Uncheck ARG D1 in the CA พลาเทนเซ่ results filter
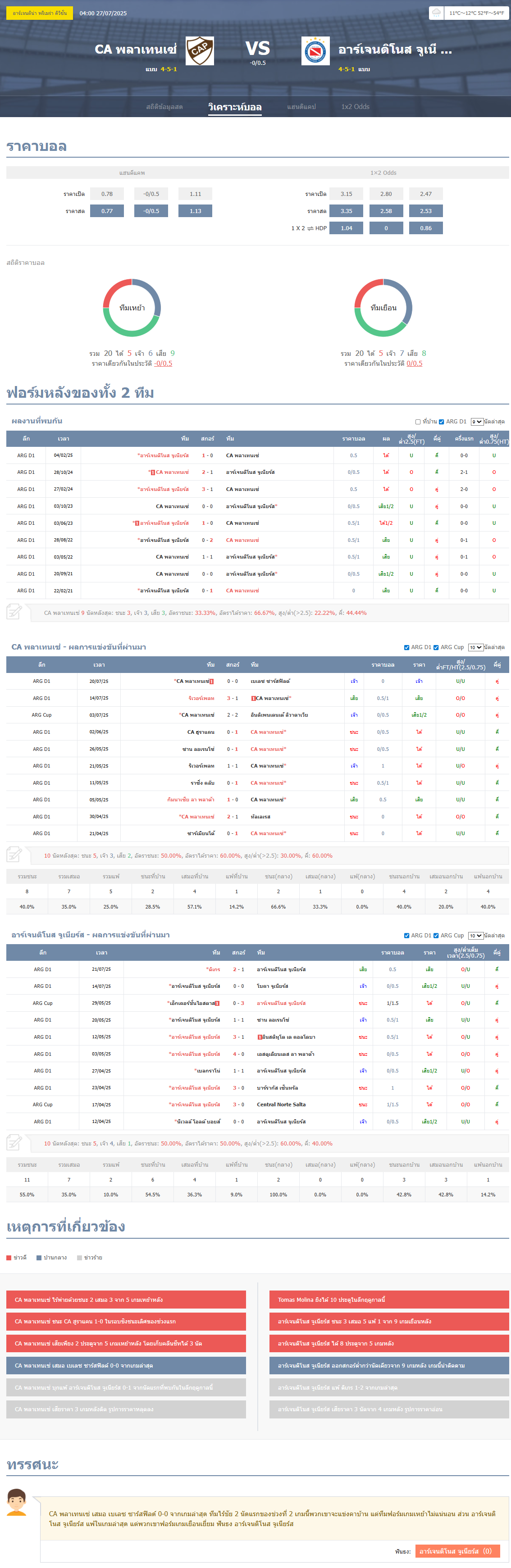511x1568 pixels. coord(407,647)
